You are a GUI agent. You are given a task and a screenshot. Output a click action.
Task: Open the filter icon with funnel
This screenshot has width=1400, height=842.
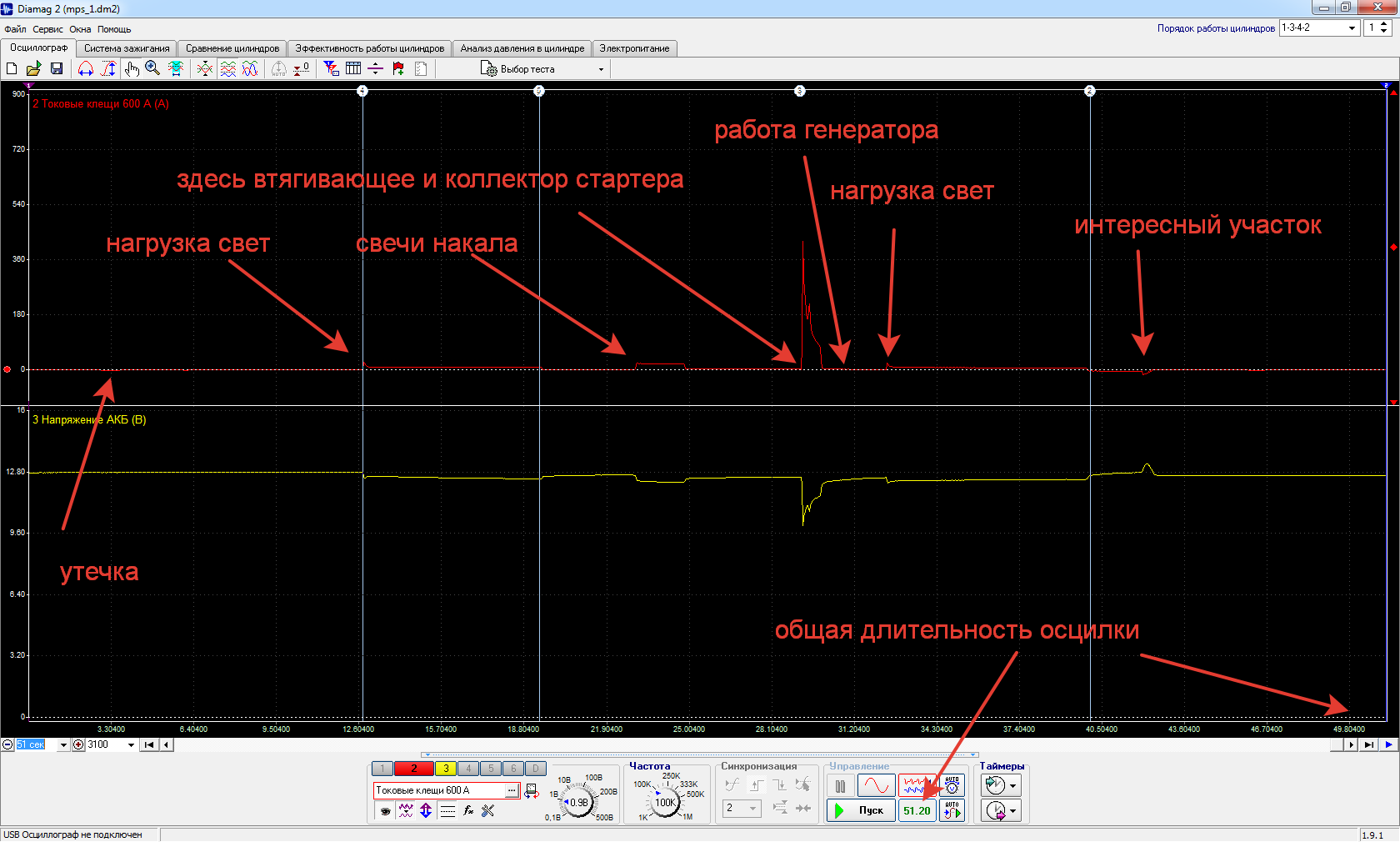point(331,68)
